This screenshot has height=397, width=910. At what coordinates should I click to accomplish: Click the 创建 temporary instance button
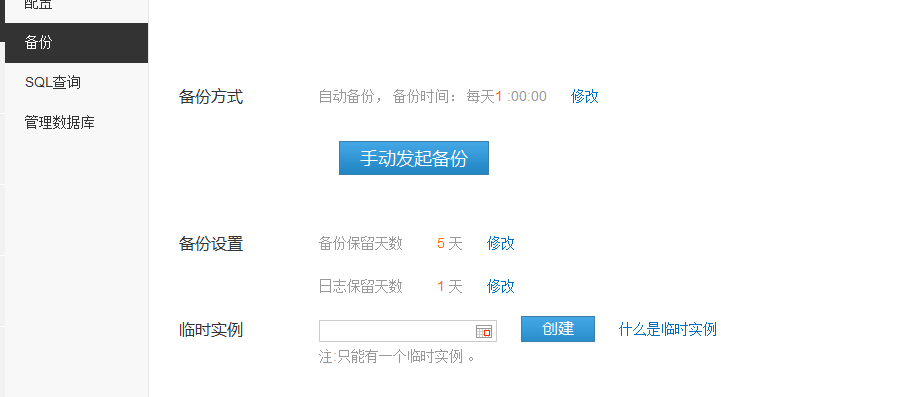(558, 329)
